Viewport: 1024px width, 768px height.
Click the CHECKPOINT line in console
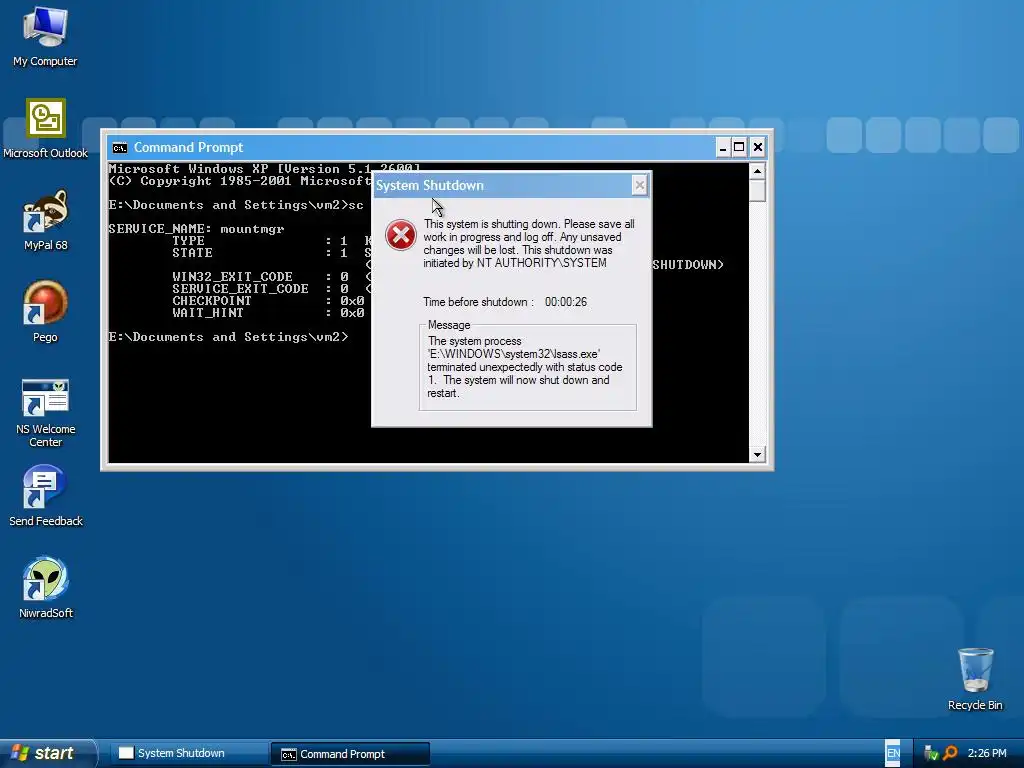pyautogui.click(x=268, y=300)
